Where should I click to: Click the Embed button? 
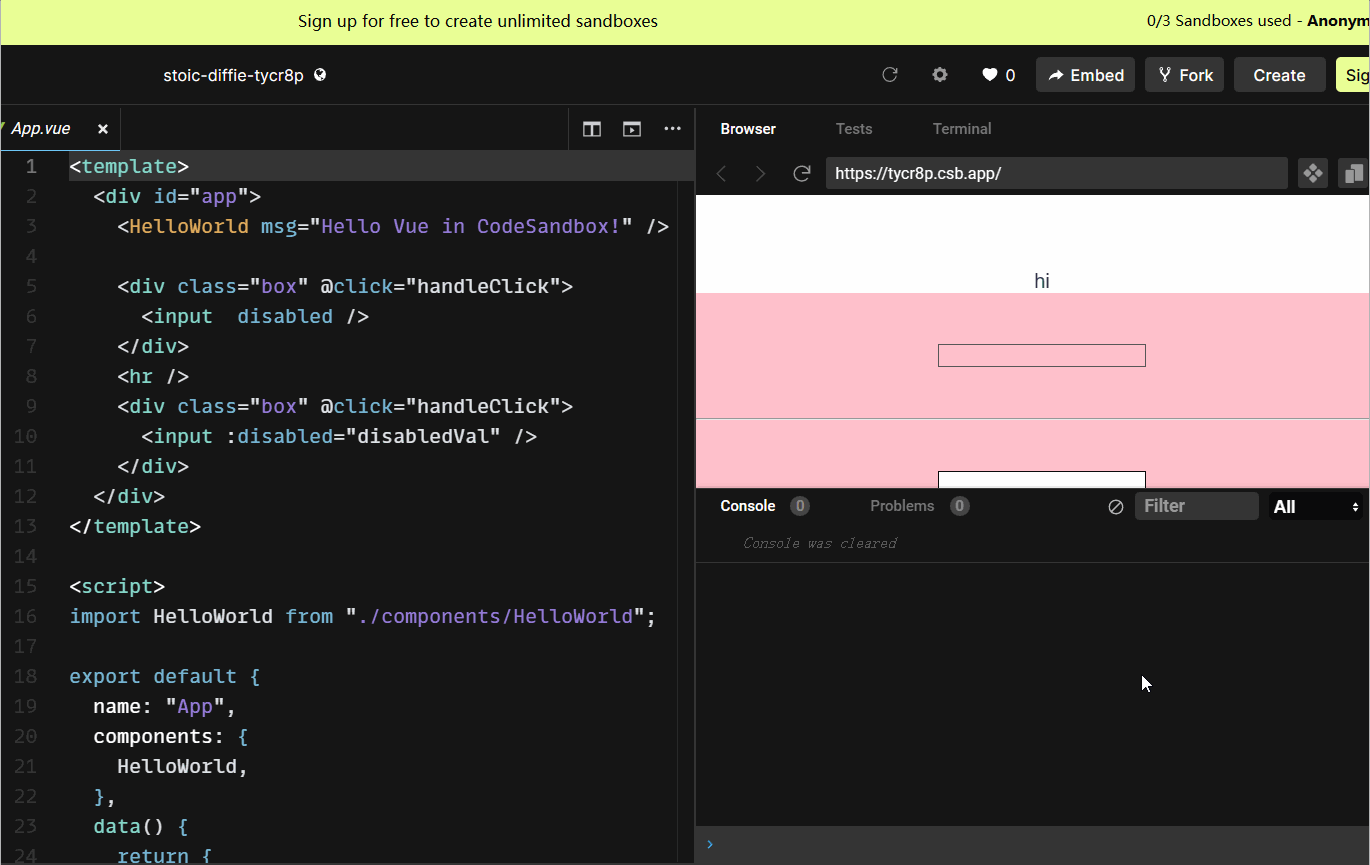click(x=1085, y=75)
